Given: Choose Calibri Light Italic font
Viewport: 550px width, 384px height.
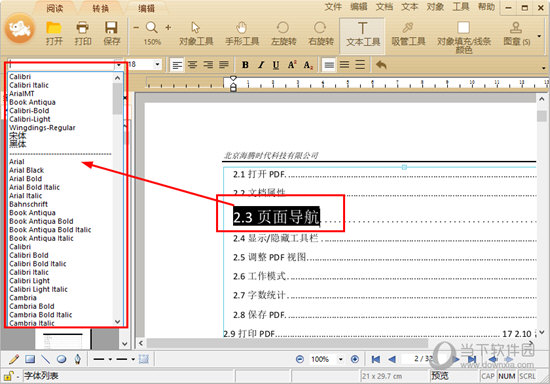Looking at the screenshot, I should click(38, 289).
